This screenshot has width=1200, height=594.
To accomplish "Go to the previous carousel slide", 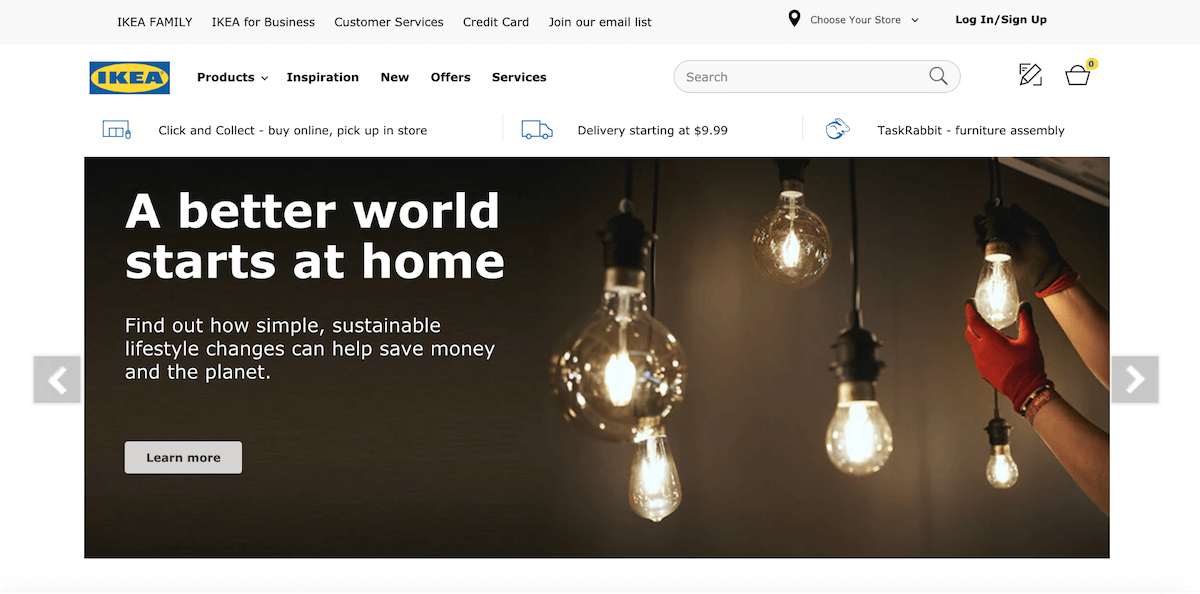I will point(57,379).
